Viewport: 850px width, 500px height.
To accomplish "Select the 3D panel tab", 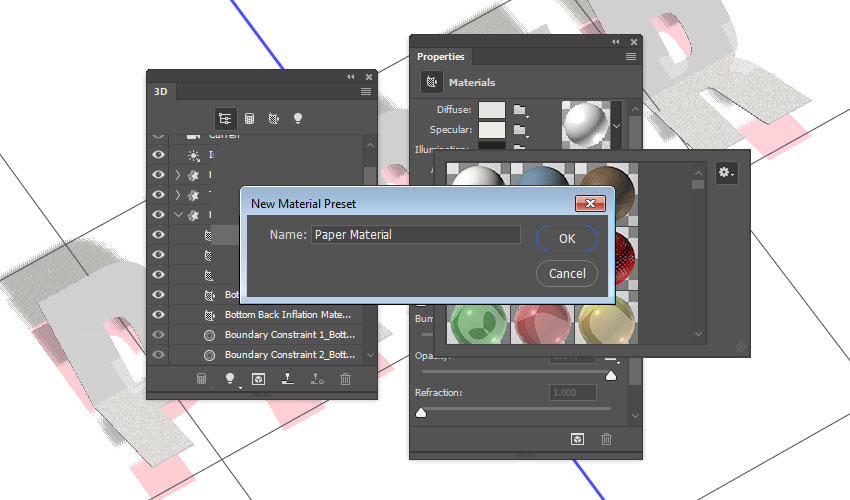I will click(x=160, y=92).
